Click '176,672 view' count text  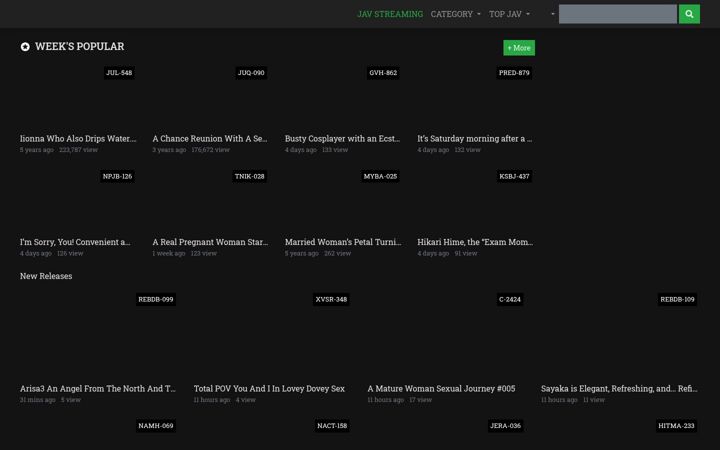pos(210,150)
